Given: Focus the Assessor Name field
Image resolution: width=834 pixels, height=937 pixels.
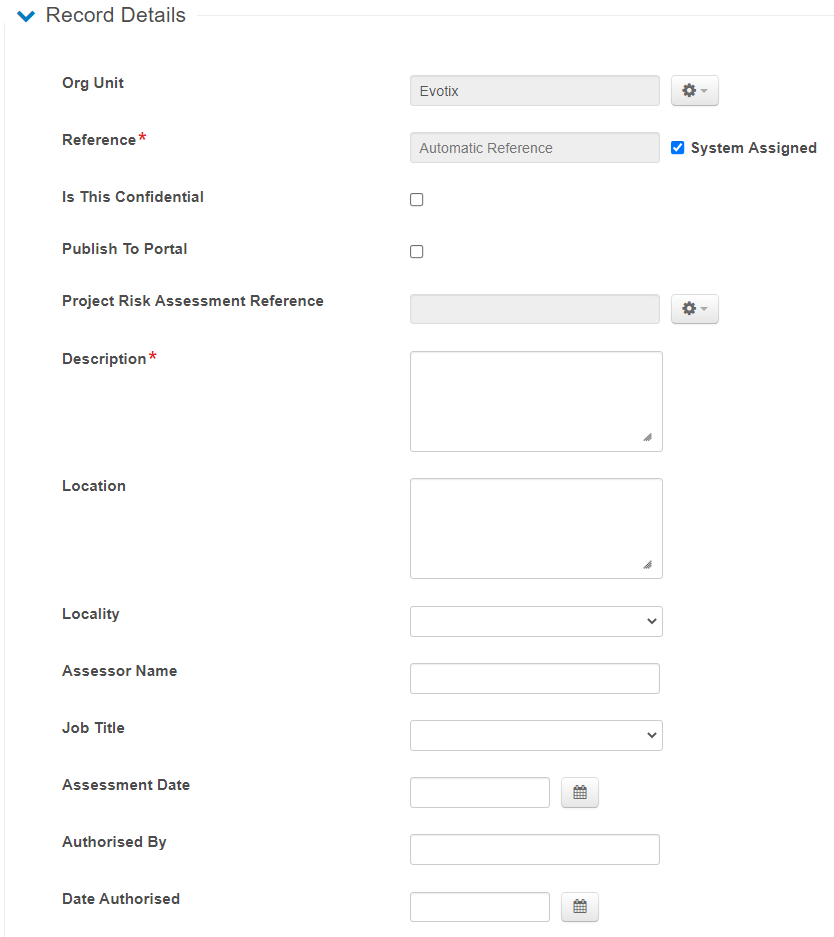Looking at the screenshot, I should [535, 678].
